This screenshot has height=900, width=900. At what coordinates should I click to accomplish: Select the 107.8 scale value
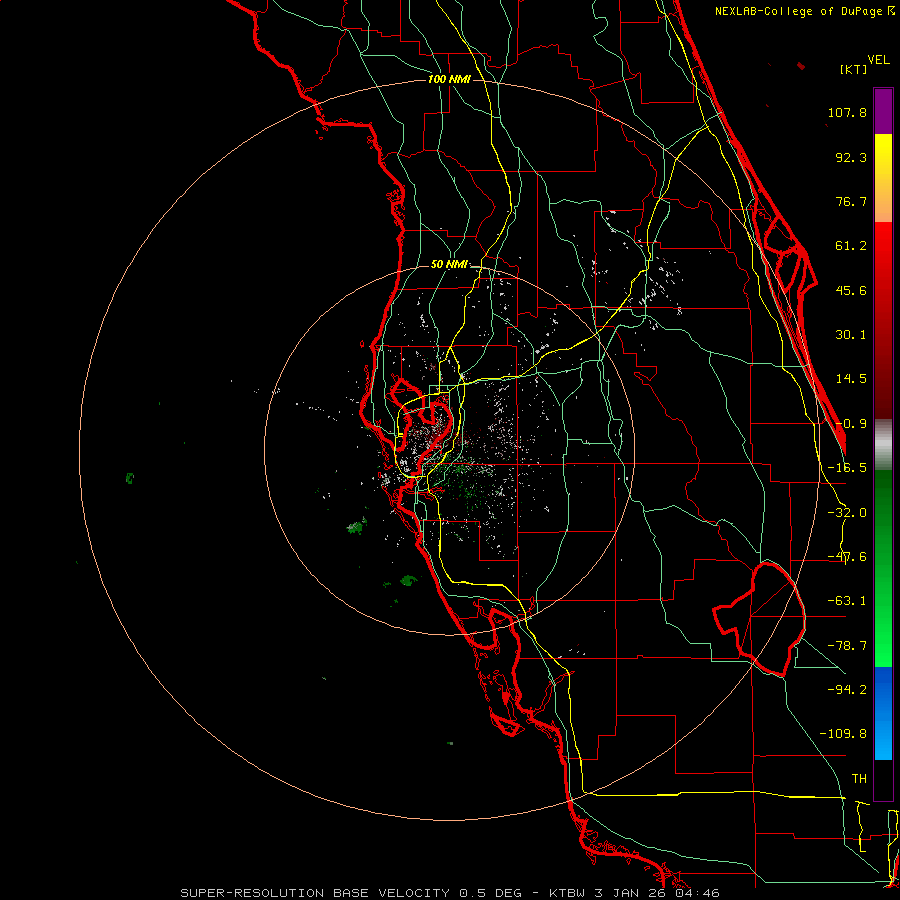(x=847, y=112)
